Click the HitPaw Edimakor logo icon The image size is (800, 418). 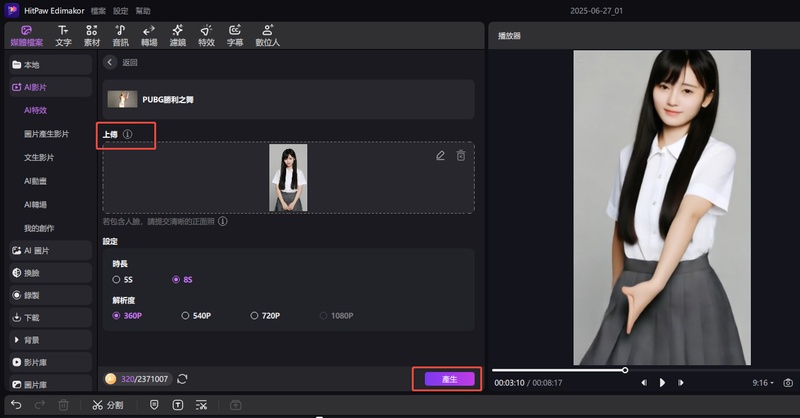tap(12, 10)
